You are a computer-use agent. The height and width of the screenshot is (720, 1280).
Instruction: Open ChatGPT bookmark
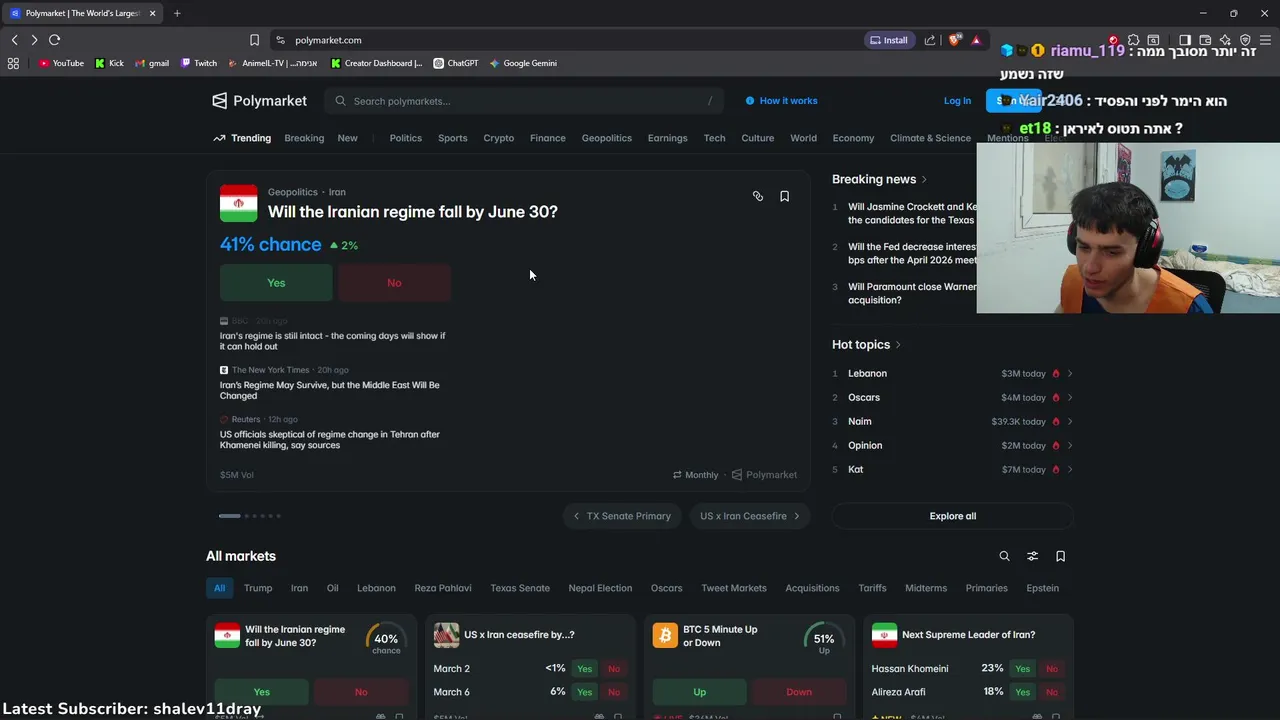pos(456,63)
